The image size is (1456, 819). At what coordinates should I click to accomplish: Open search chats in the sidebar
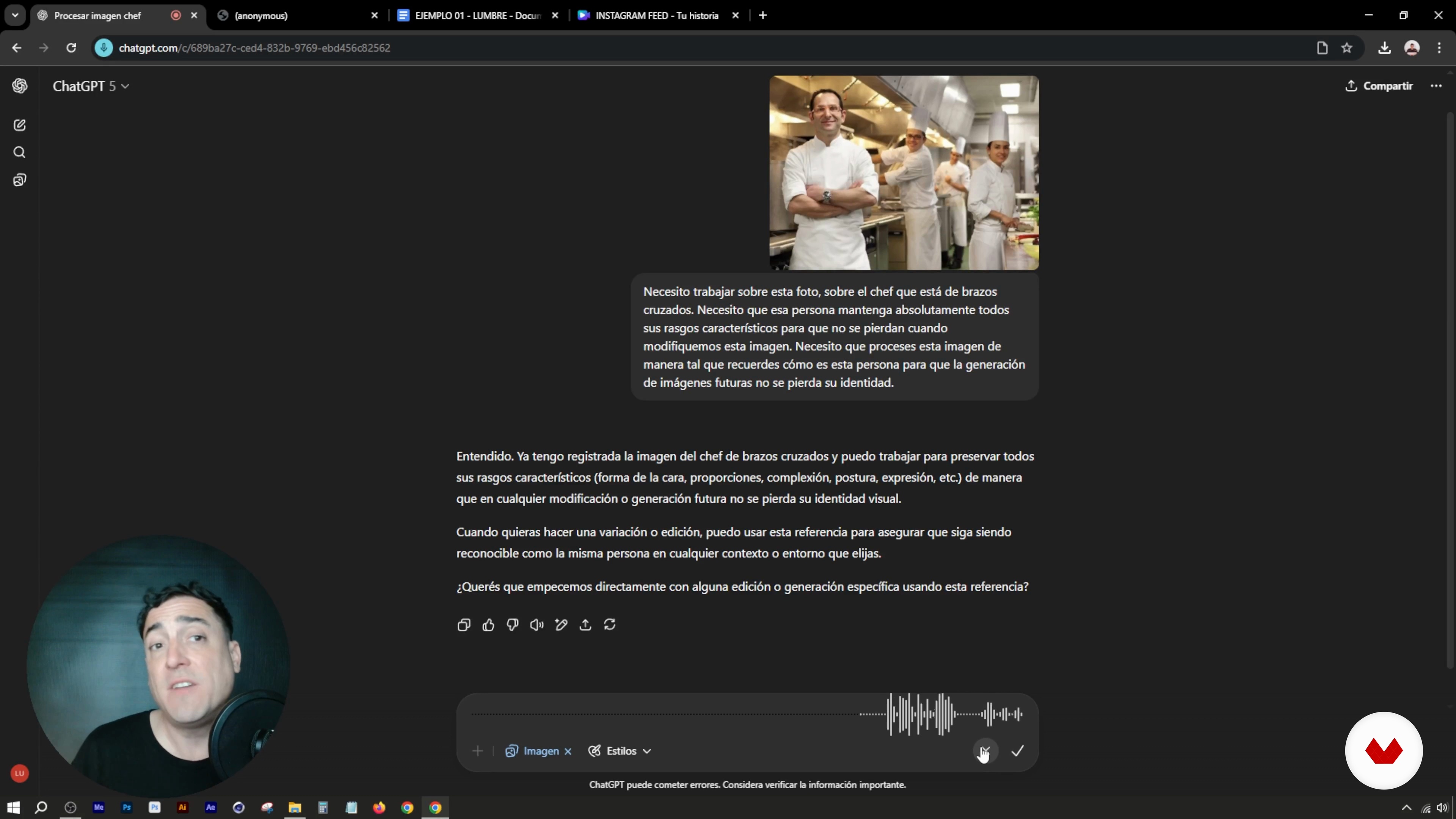[x=20, y=152]
